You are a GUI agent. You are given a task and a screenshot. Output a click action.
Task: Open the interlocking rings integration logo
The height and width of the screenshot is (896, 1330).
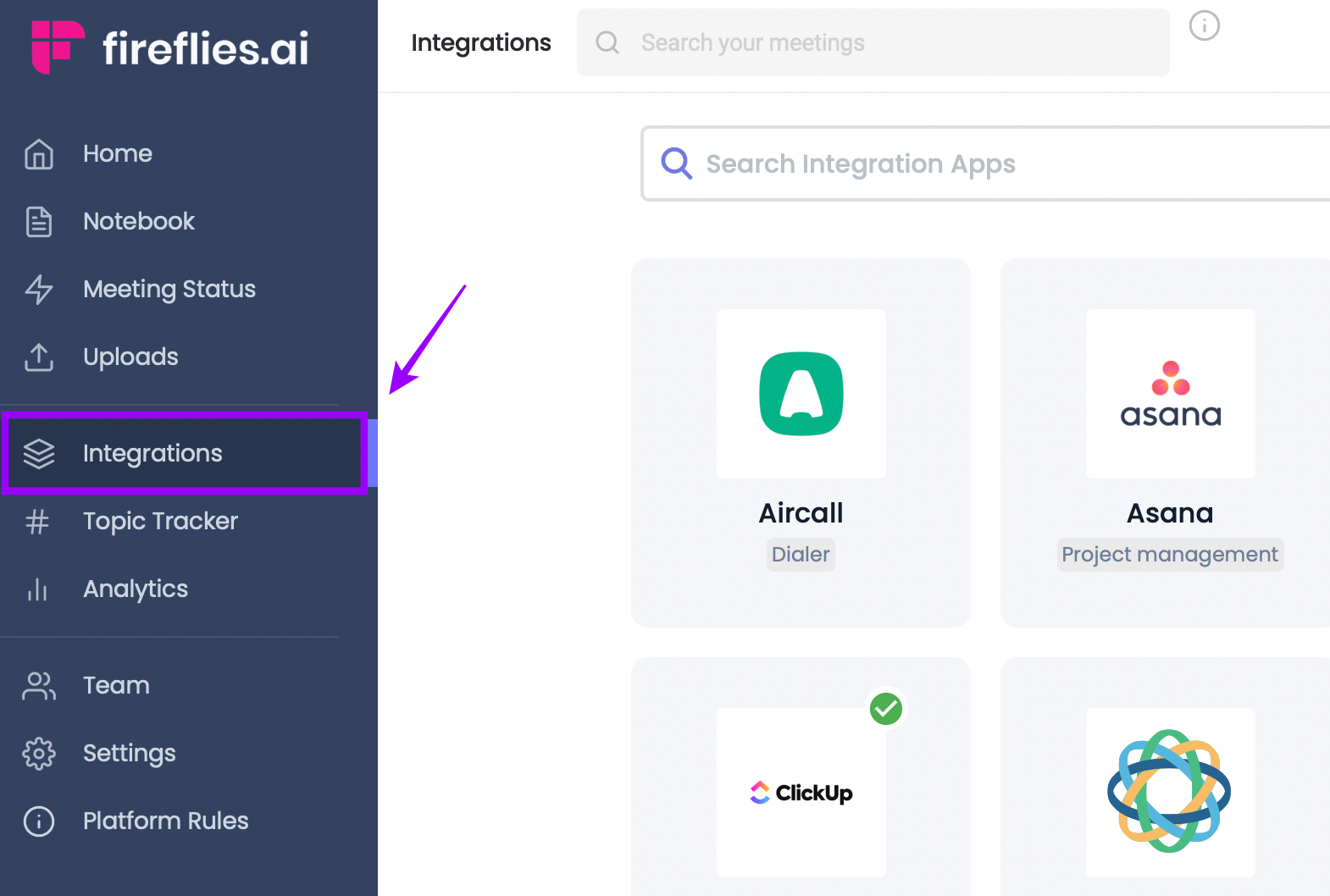coord(1171,793)
